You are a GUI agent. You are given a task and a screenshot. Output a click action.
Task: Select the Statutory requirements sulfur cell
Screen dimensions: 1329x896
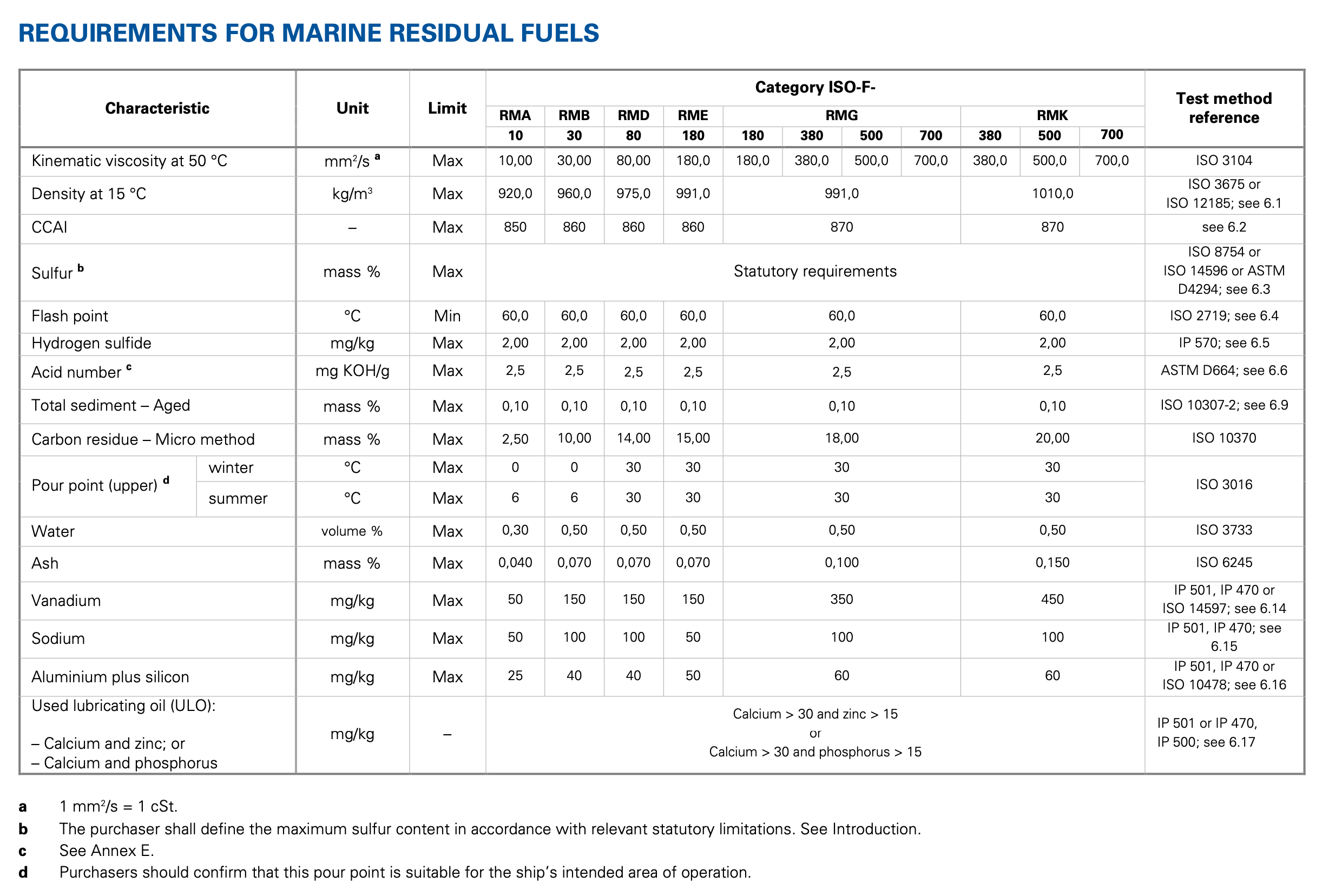coord(815,272)
